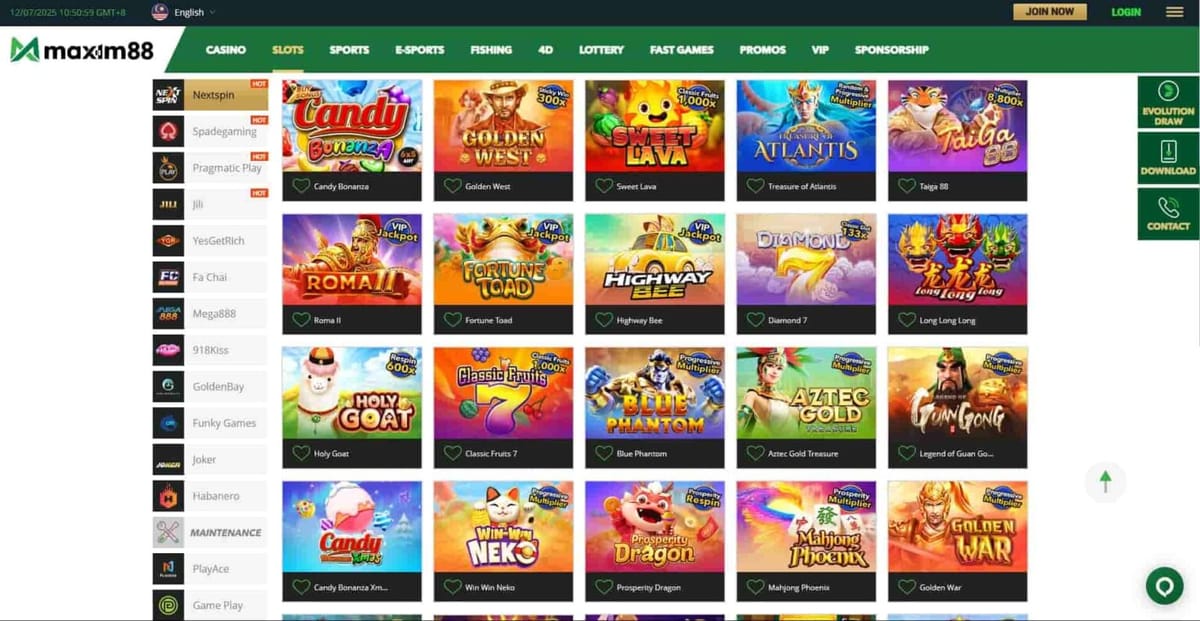Click the Evolution Draw side icon
1200x621 pixels.
(1168, 103)
